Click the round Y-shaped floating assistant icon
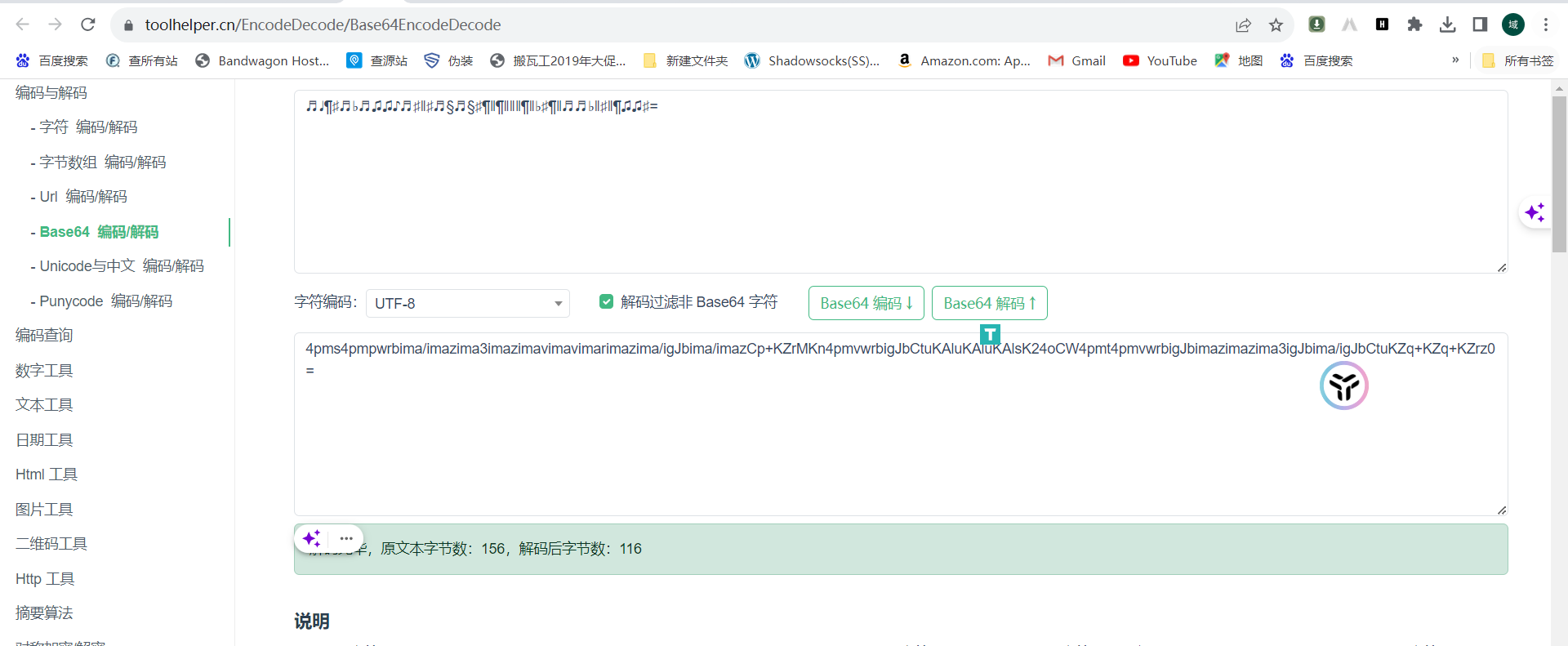 tap(1343, 385)
